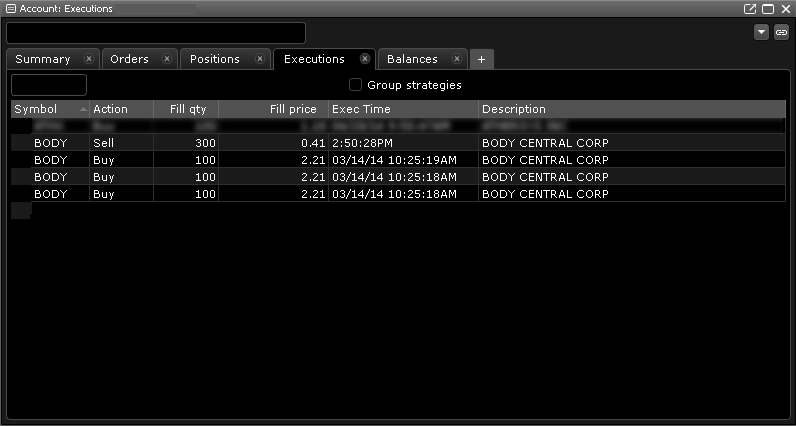Click exec time 03/14/14 10:25:19AM cell
796x426 pixels.
point(404,160)
